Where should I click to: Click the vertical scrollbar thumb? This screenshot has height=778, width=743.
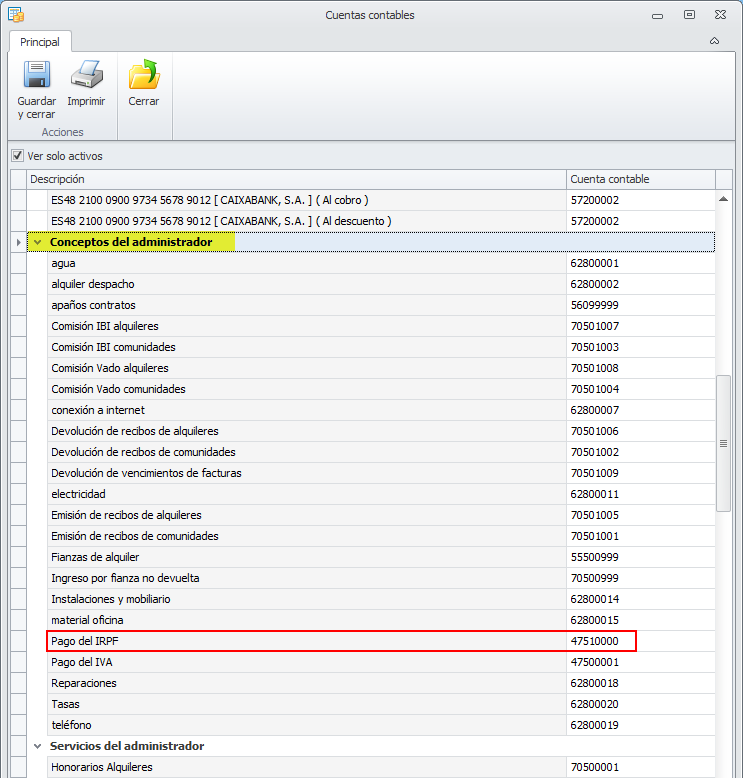(x=724, y=444)
